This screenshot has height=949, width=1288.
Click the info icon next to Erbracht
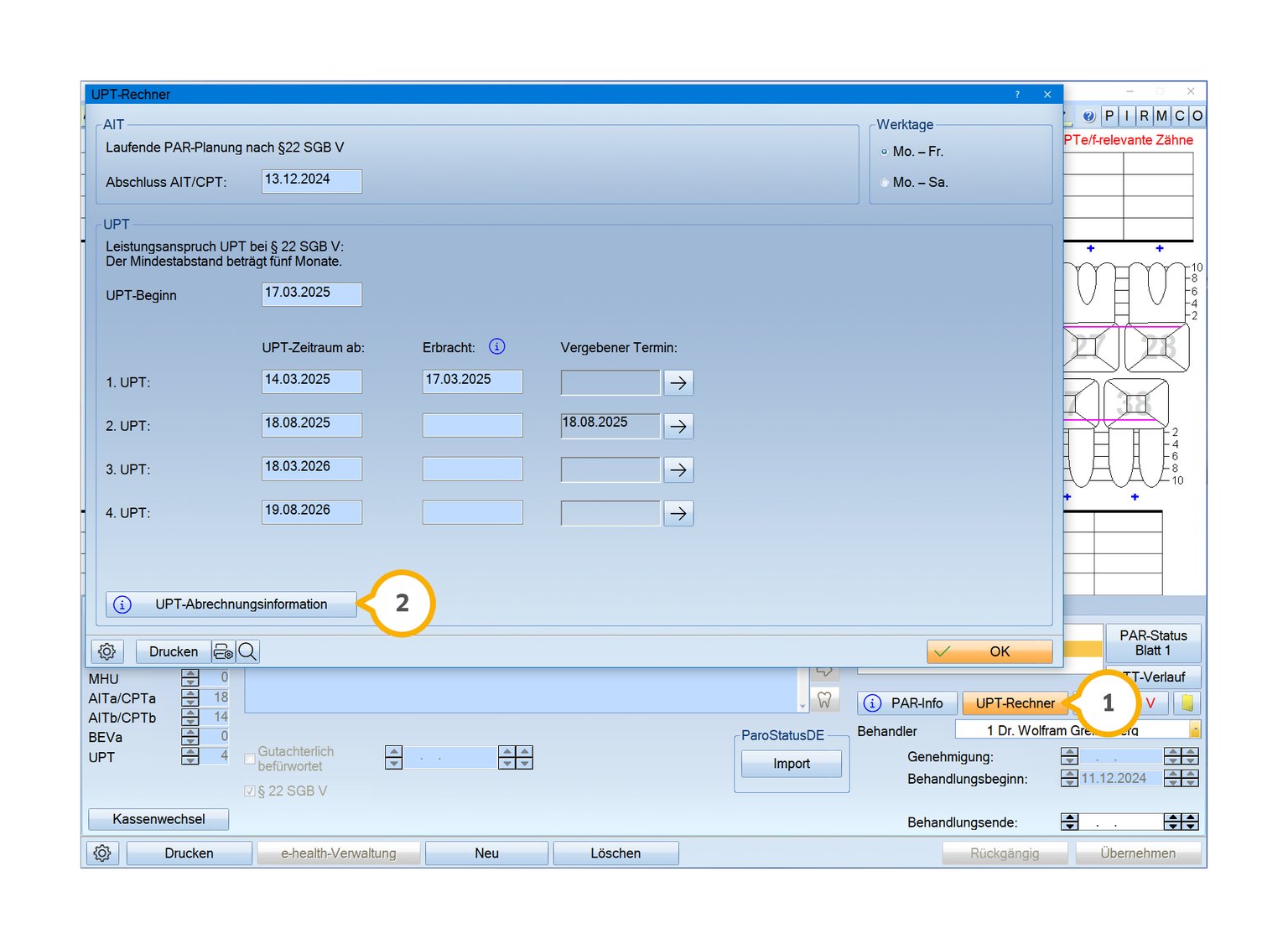(497, 346)
